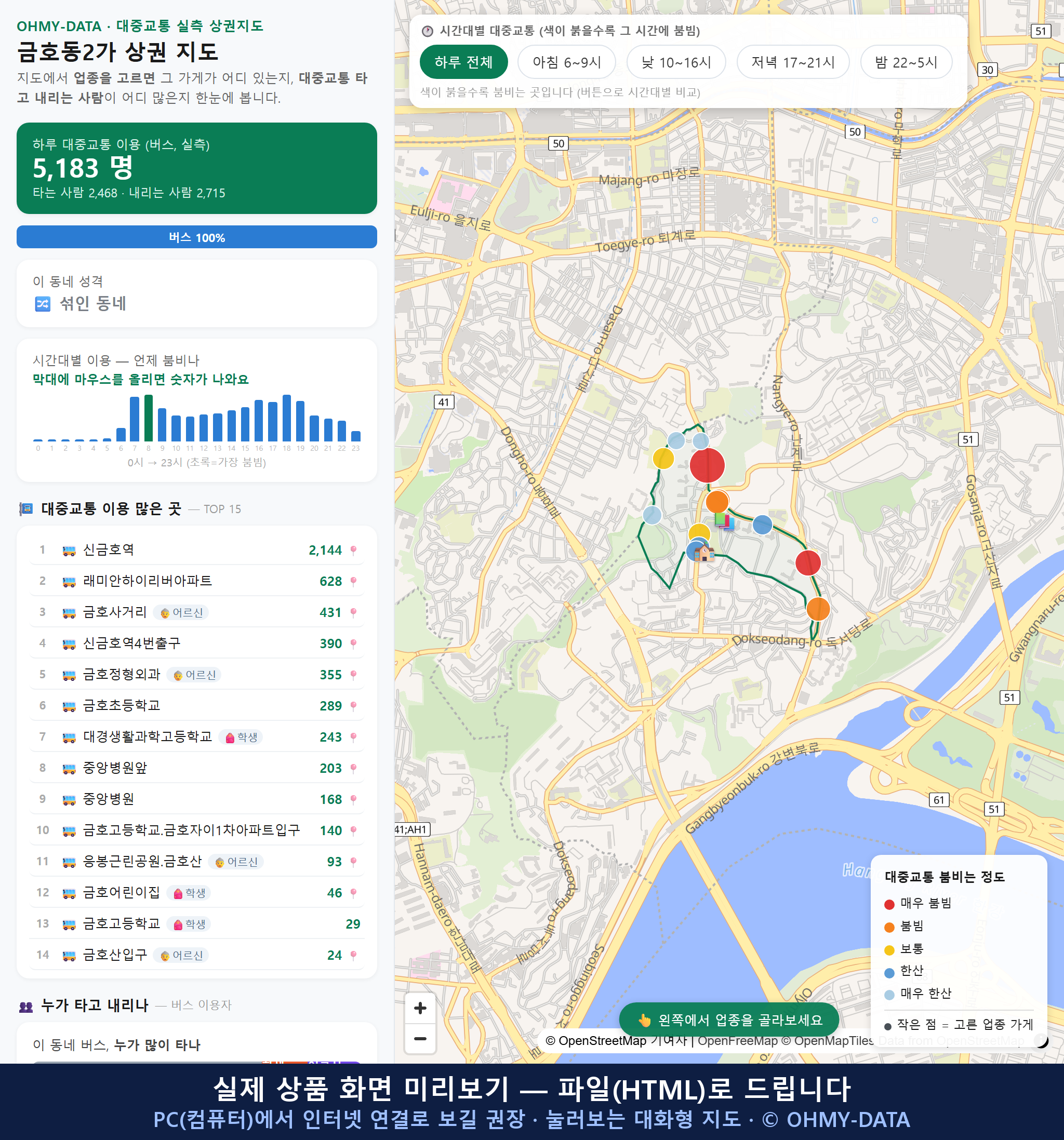Viewport: 1064px width, 1140px height.
Task: Click the bus icon in 금호사거리 row
Action: tap(69, 612)
